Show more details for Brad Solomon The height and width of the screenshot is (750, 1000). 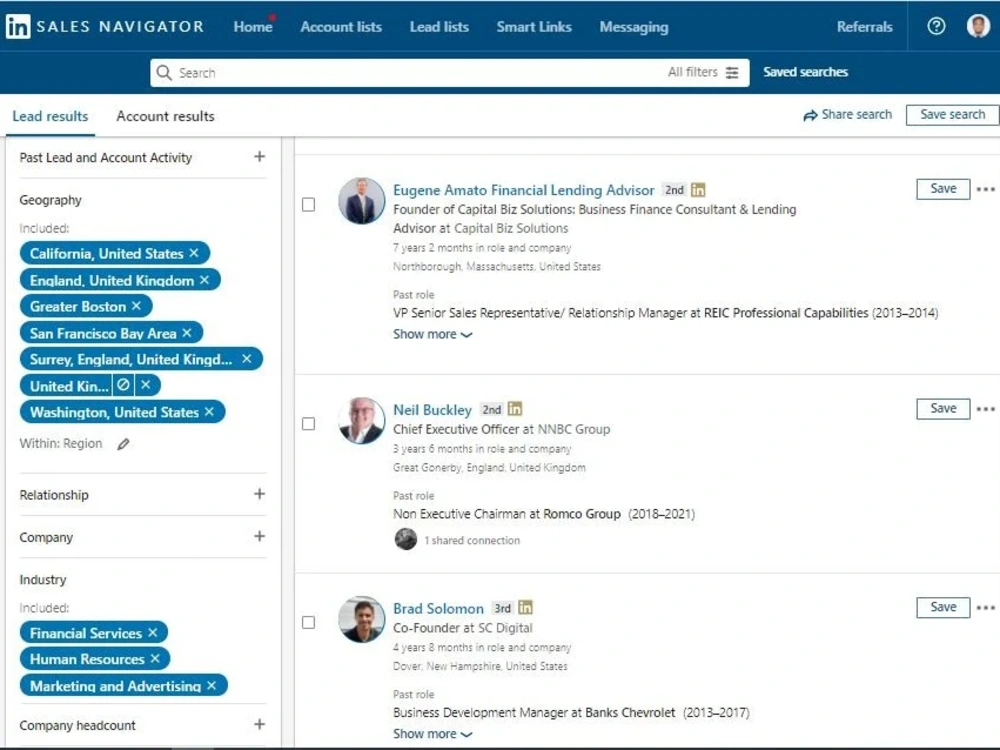[432, 734]
